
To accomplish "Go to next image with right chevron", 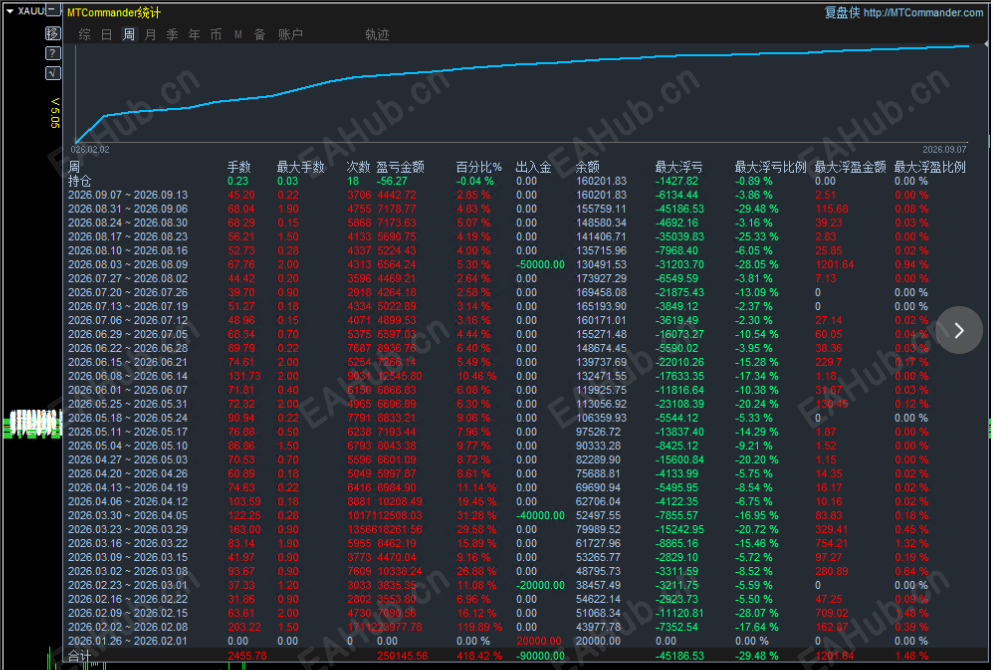I will [x=959, y=330].
